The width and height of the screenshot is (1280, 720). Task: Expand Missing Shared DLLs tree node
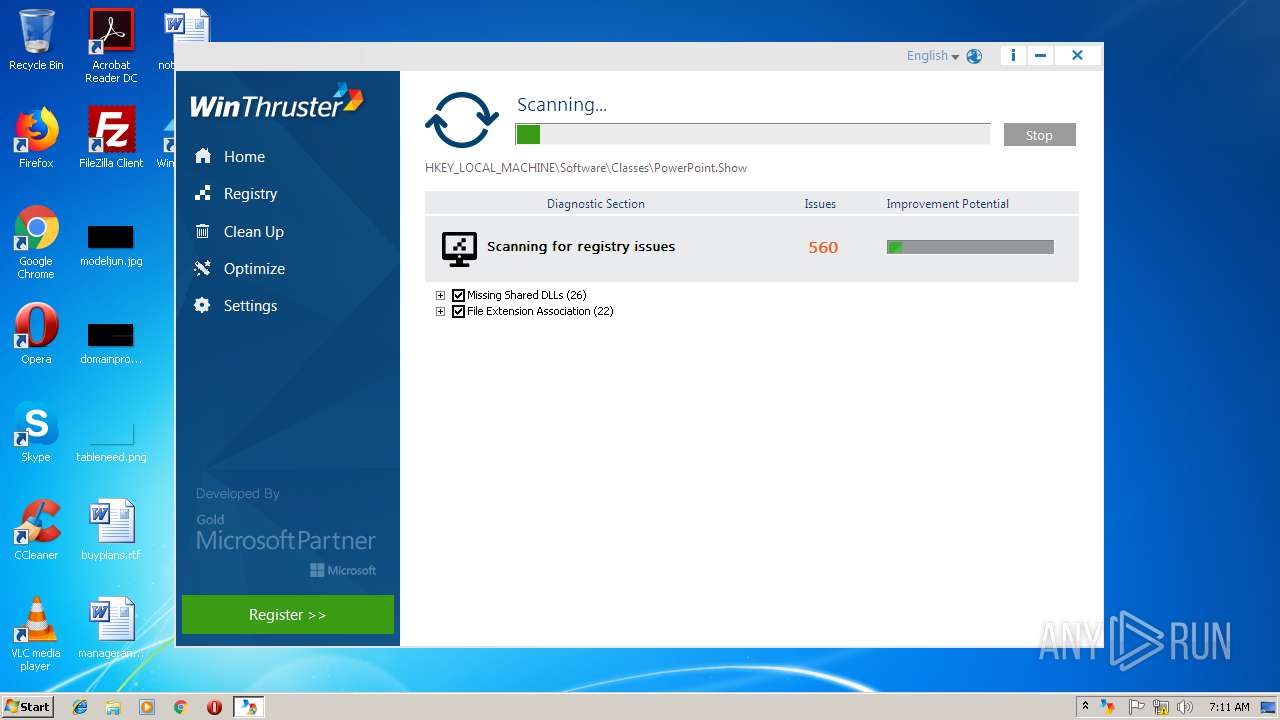(x=440, y=295)
